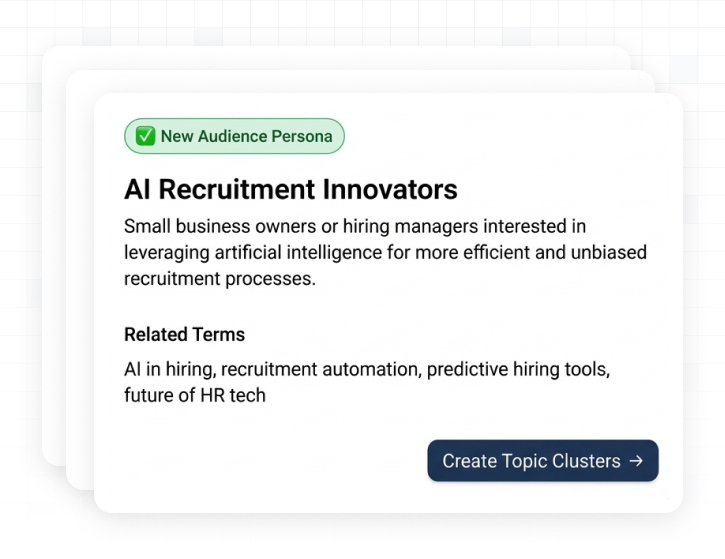Click the green checkmark icon in the badge
725x559 pixels.
[x=146, y=137]
